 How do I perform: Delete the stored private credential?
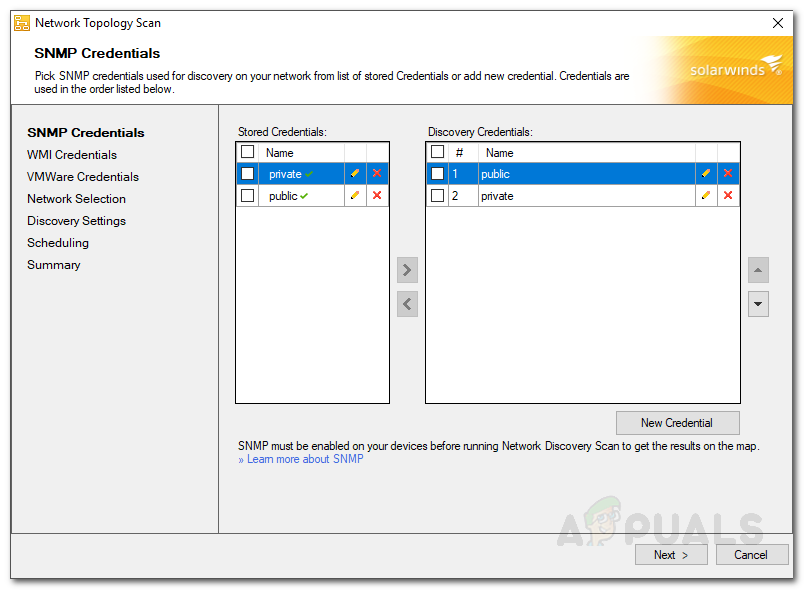point(377,173)
